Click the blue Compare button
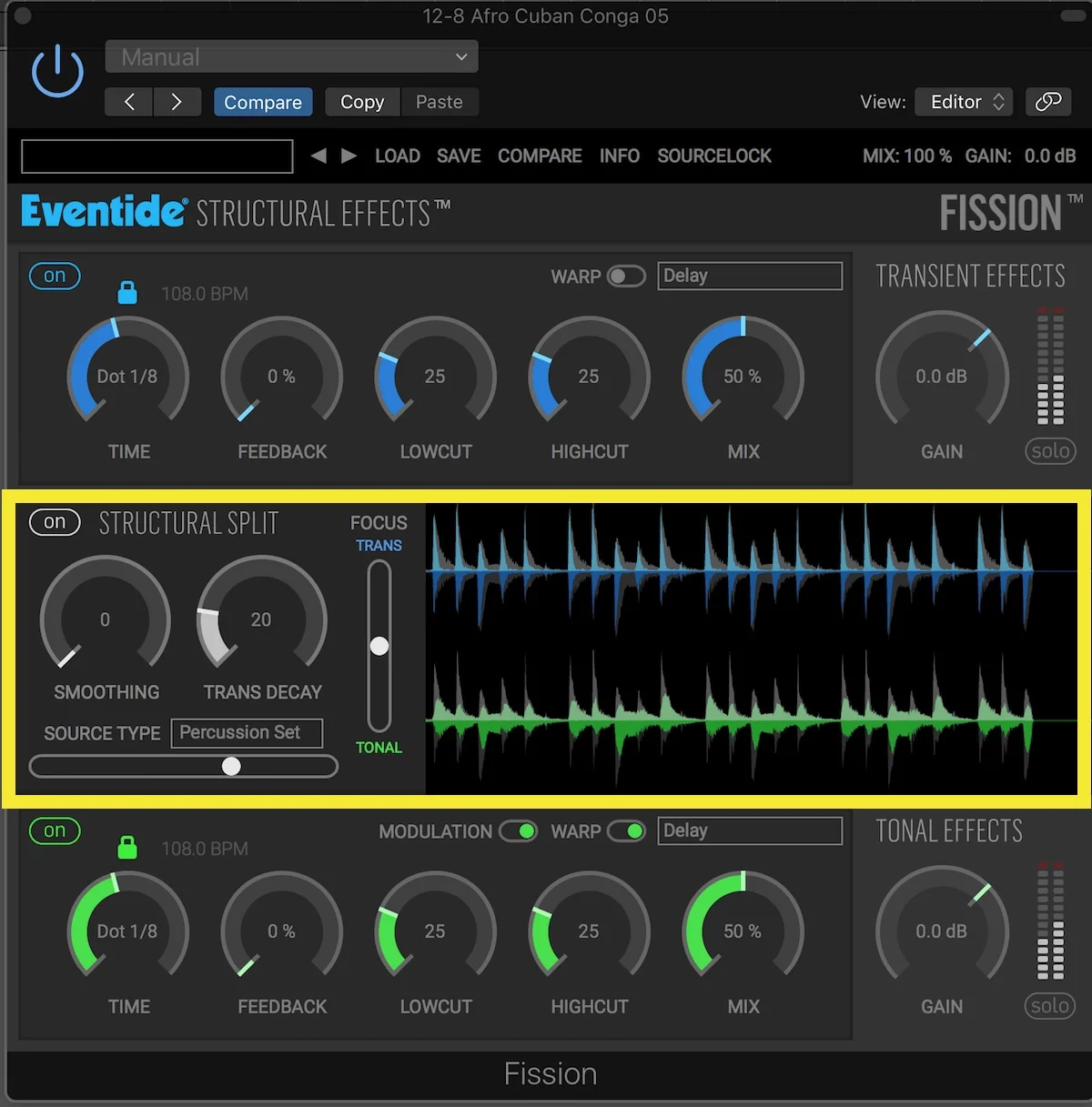 (263, 102)
